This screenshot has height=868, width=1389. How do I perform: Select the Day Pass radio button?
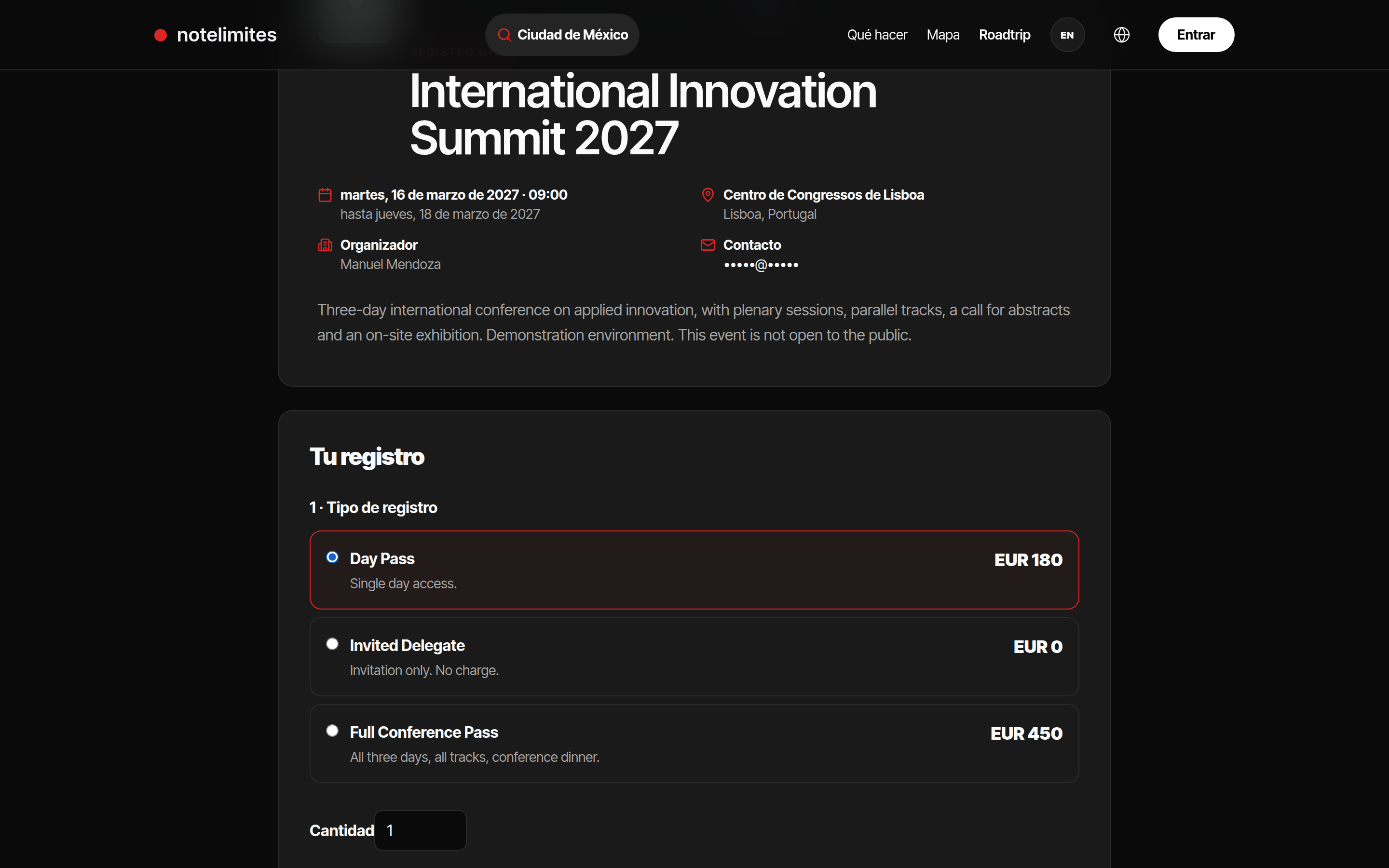[x=332, y=557]
